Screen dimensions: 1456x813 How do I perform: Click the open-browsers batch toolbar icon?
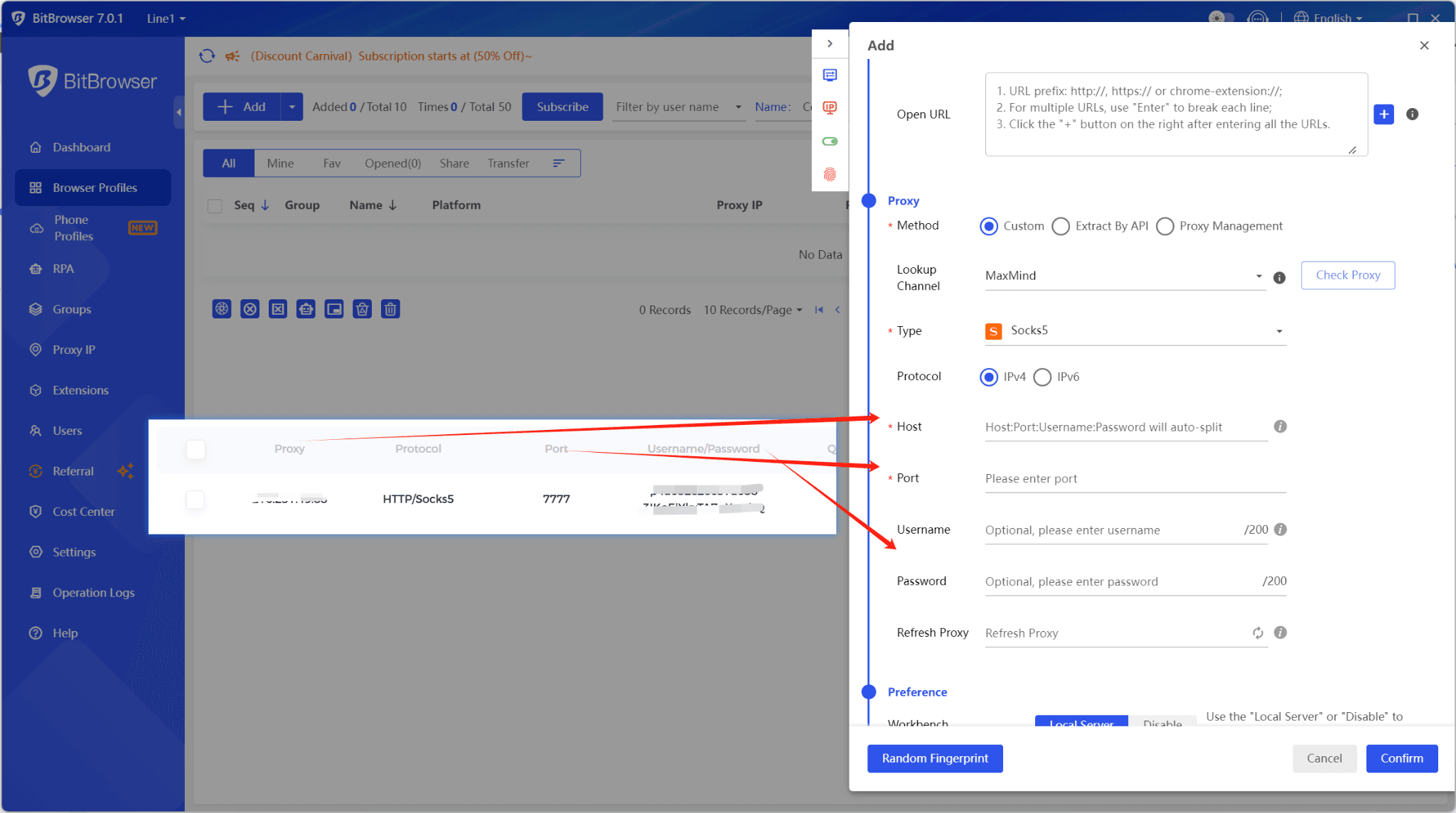222,309
